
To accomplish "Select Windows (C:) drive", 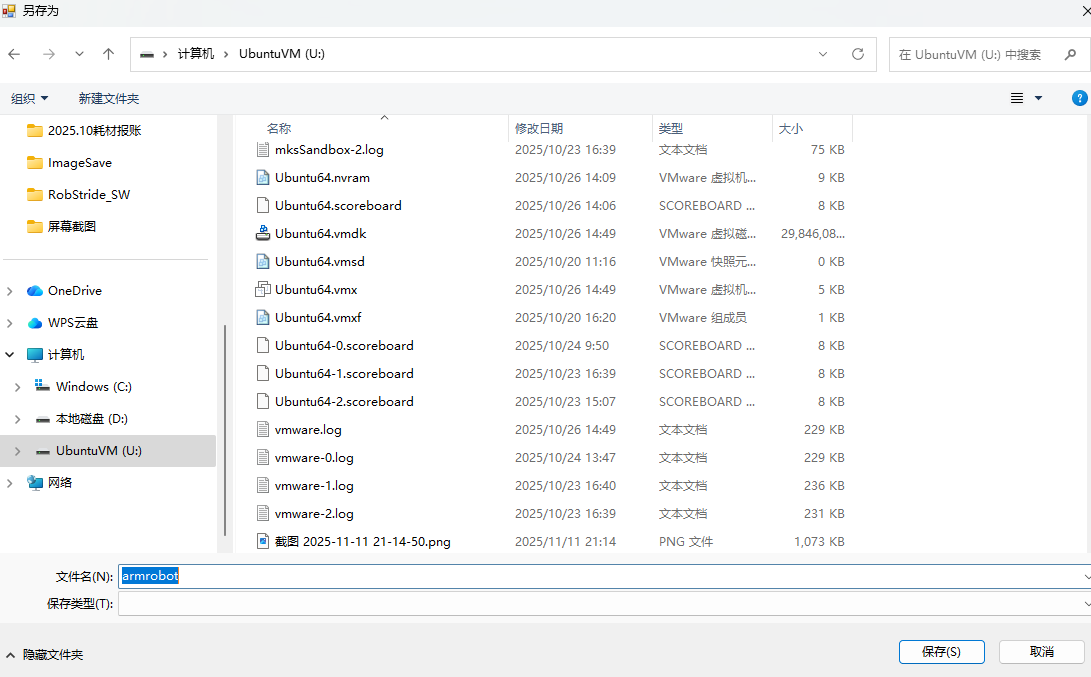I will 93,387.
